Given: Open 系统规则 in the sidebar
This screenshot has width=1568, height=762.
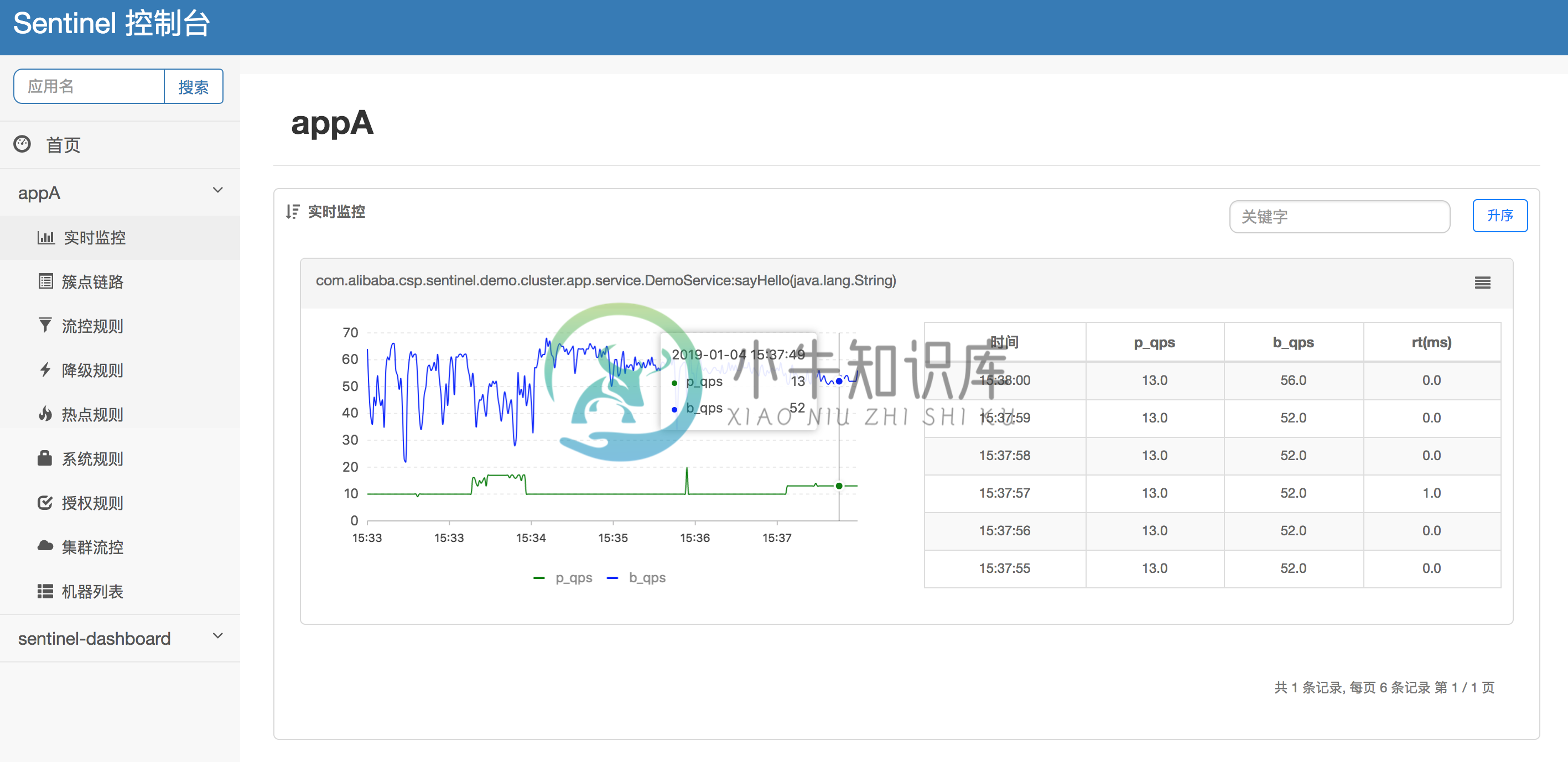Looking at the screenshot, I should [120, 458].
